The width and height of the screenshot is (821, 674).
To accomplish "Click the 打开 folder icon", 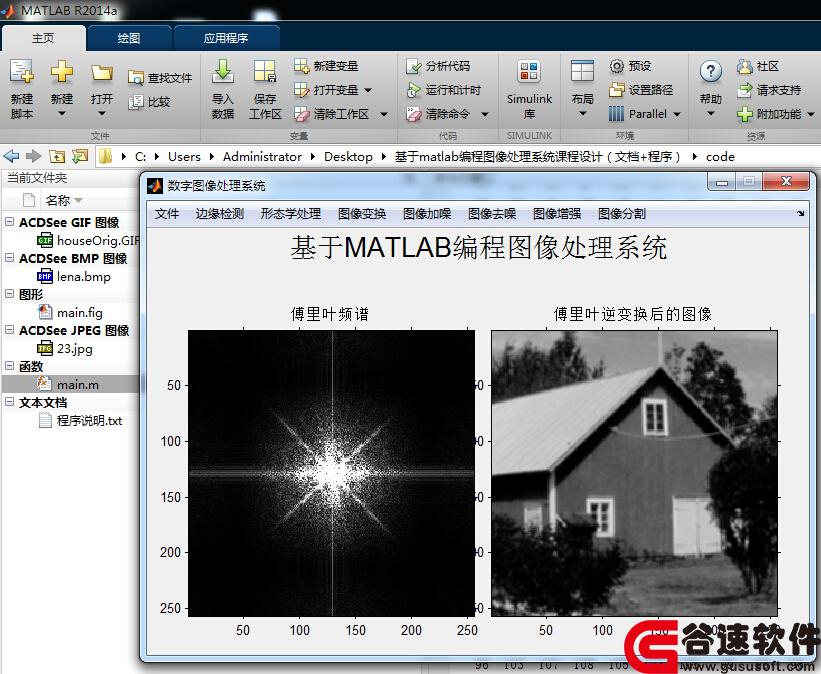I will pos(102,72).
